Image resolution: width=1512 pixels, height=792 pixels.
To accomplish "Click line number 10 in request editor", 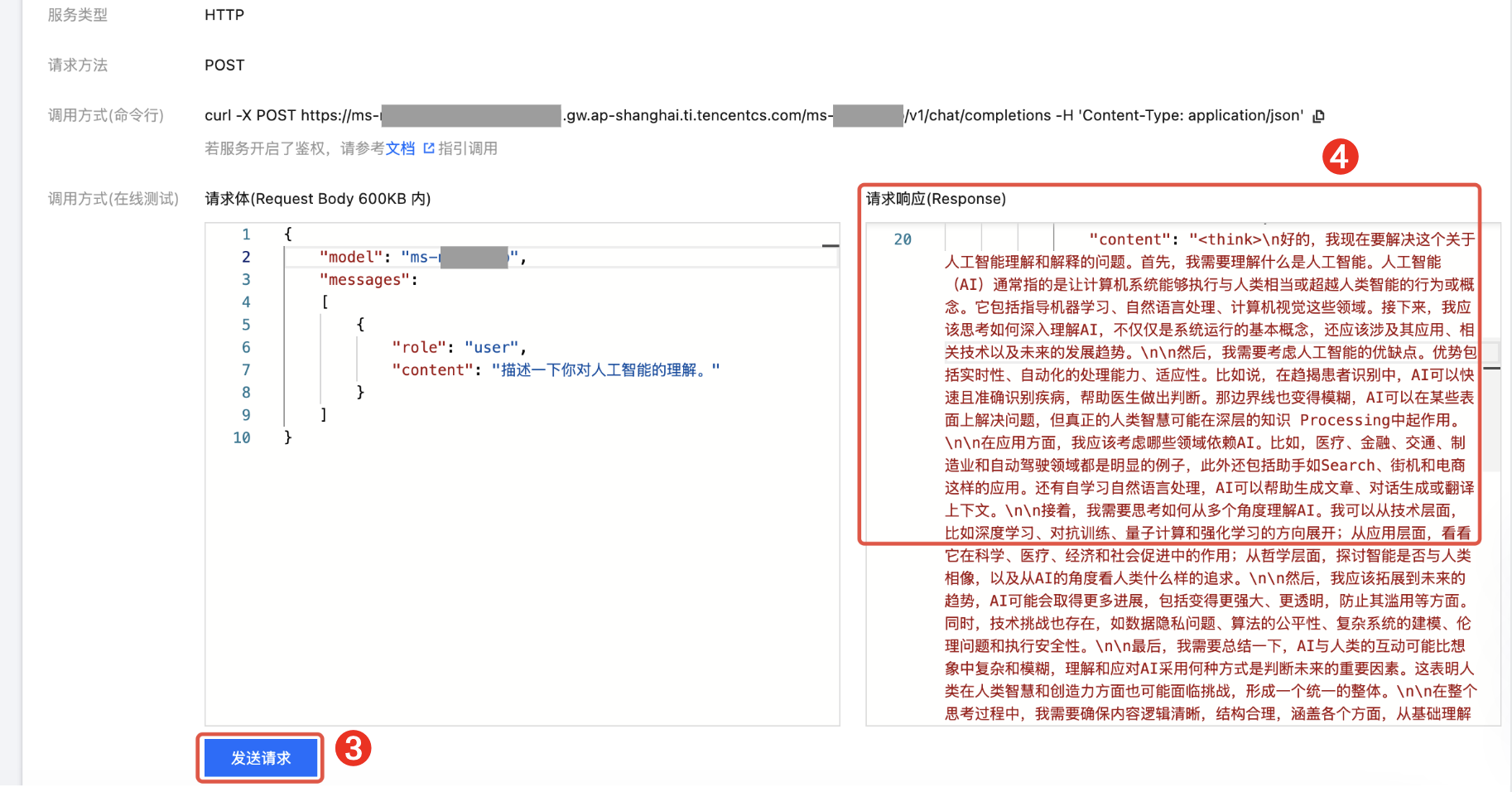I will tap(242, 437).
